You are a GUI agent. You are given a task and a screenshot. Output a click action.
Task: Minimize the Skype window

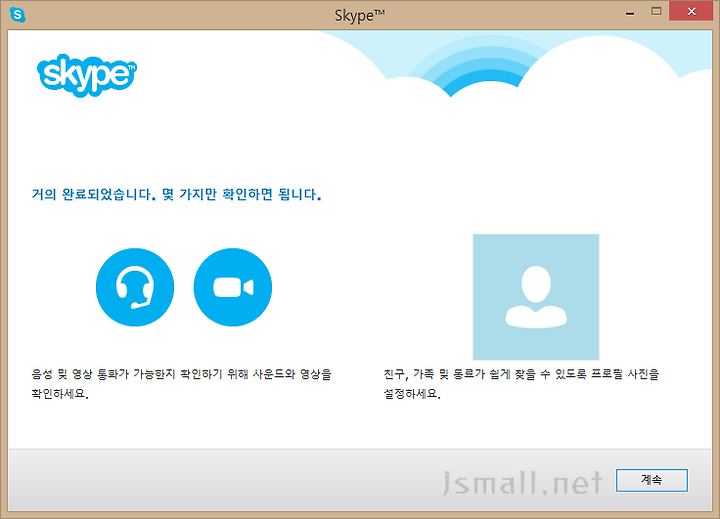[x=630, y=12]
